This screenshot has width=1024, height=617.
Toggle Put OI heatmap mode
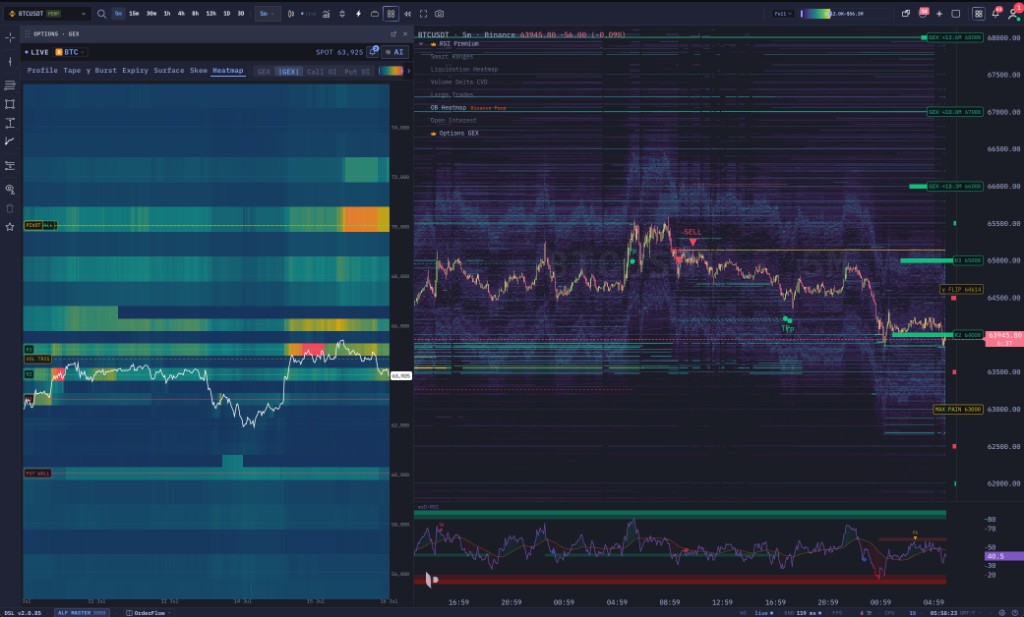[x=357, y=72]
